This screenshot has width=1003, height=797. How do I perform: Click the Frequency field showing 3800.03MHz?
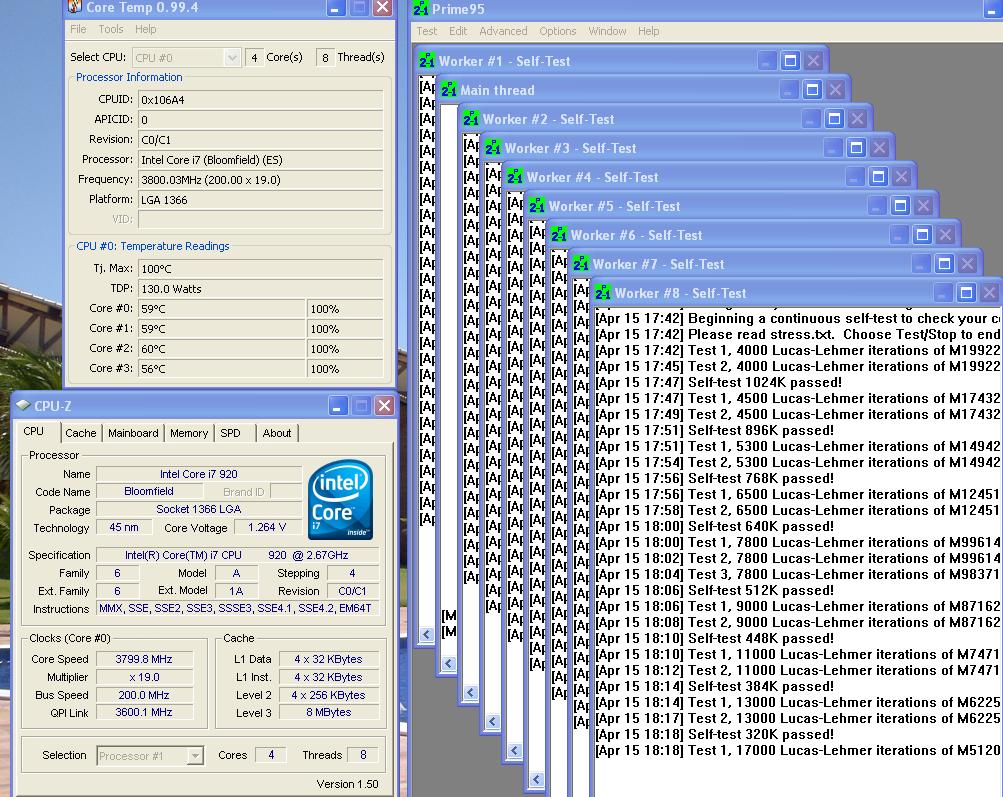point(260,180)
